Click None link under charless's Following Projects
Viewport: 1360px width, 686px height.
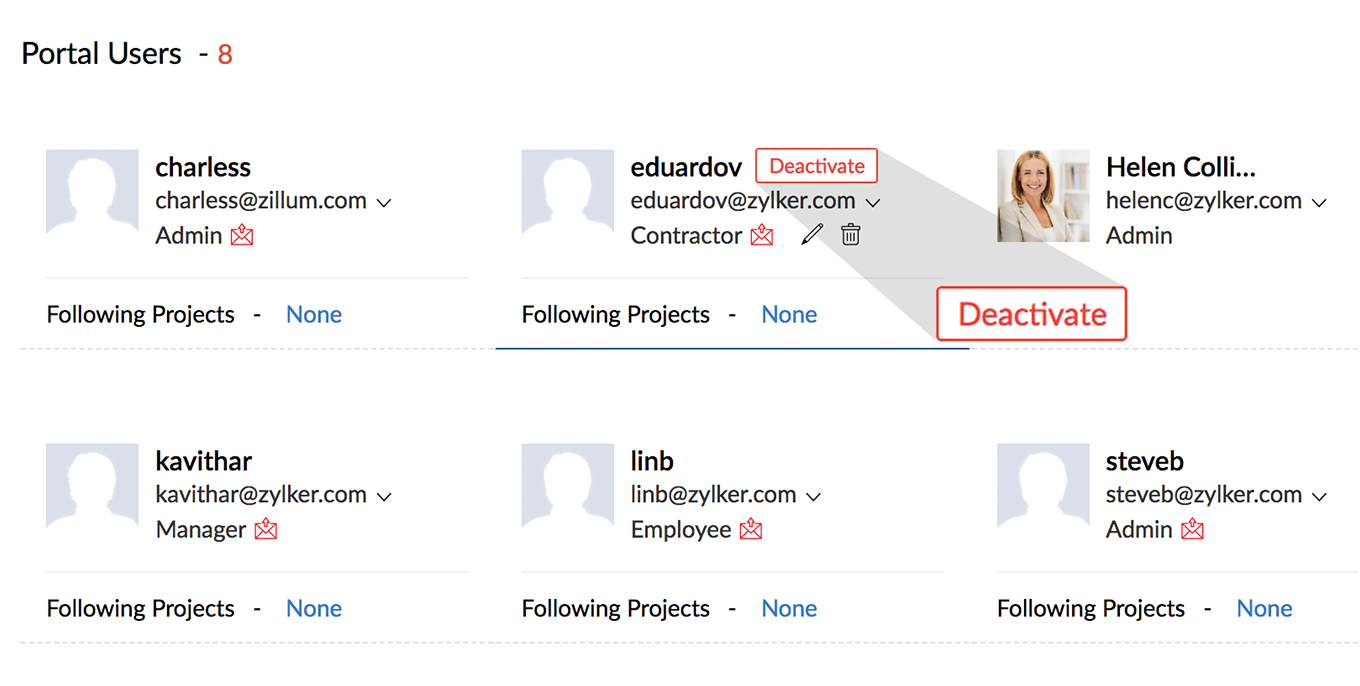pos(314,315)
